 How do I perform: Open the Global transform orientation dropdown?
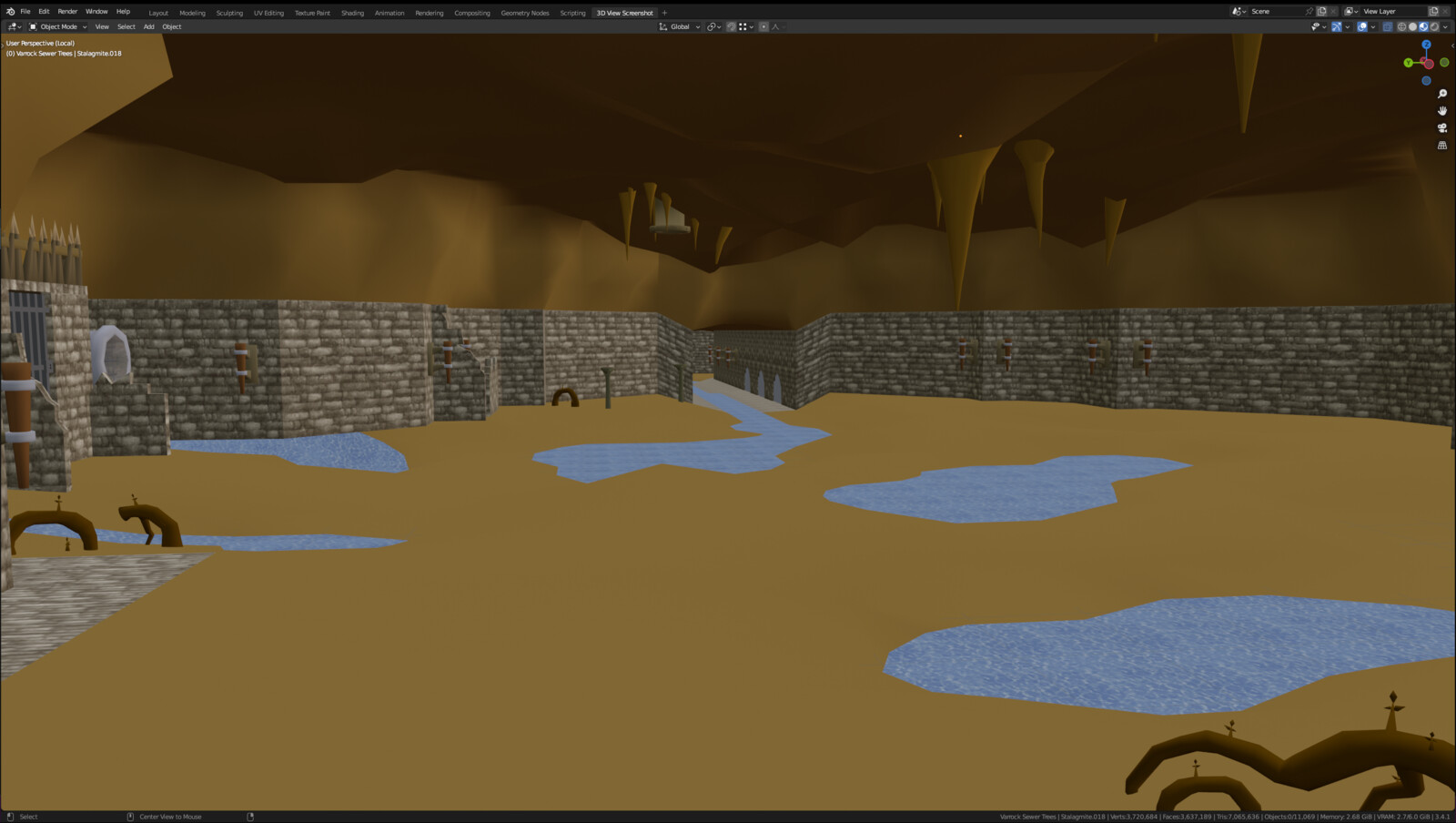click(x=680, y=26)
